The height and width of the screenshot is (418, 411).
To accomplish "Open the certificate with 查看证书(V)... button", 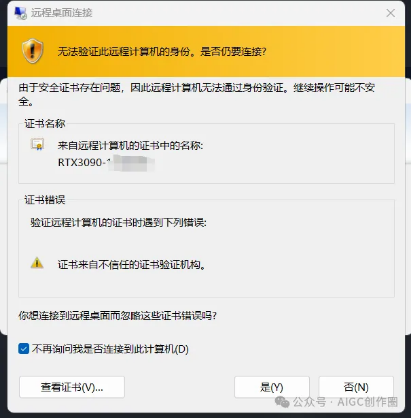I will (x=72, y=387).
